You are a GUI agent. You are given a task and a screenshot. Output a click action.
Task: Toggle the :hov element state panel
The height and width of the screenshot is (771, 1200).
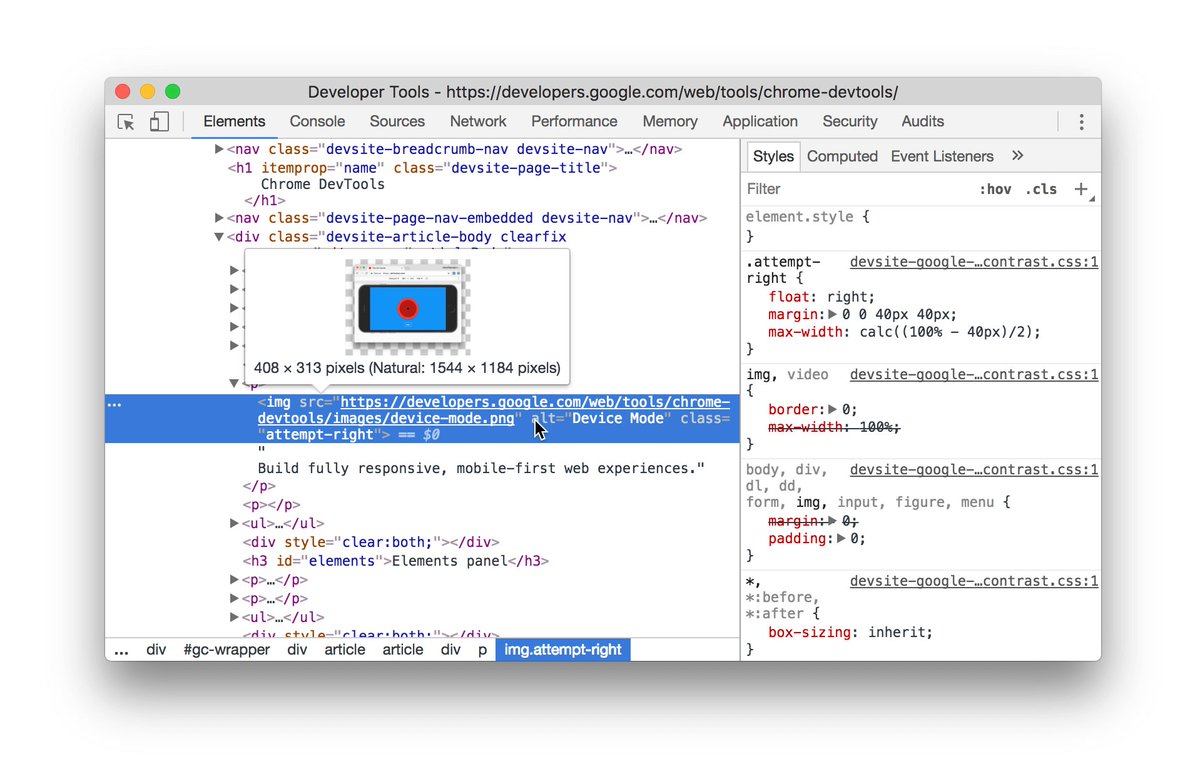(x=995, y=189)
